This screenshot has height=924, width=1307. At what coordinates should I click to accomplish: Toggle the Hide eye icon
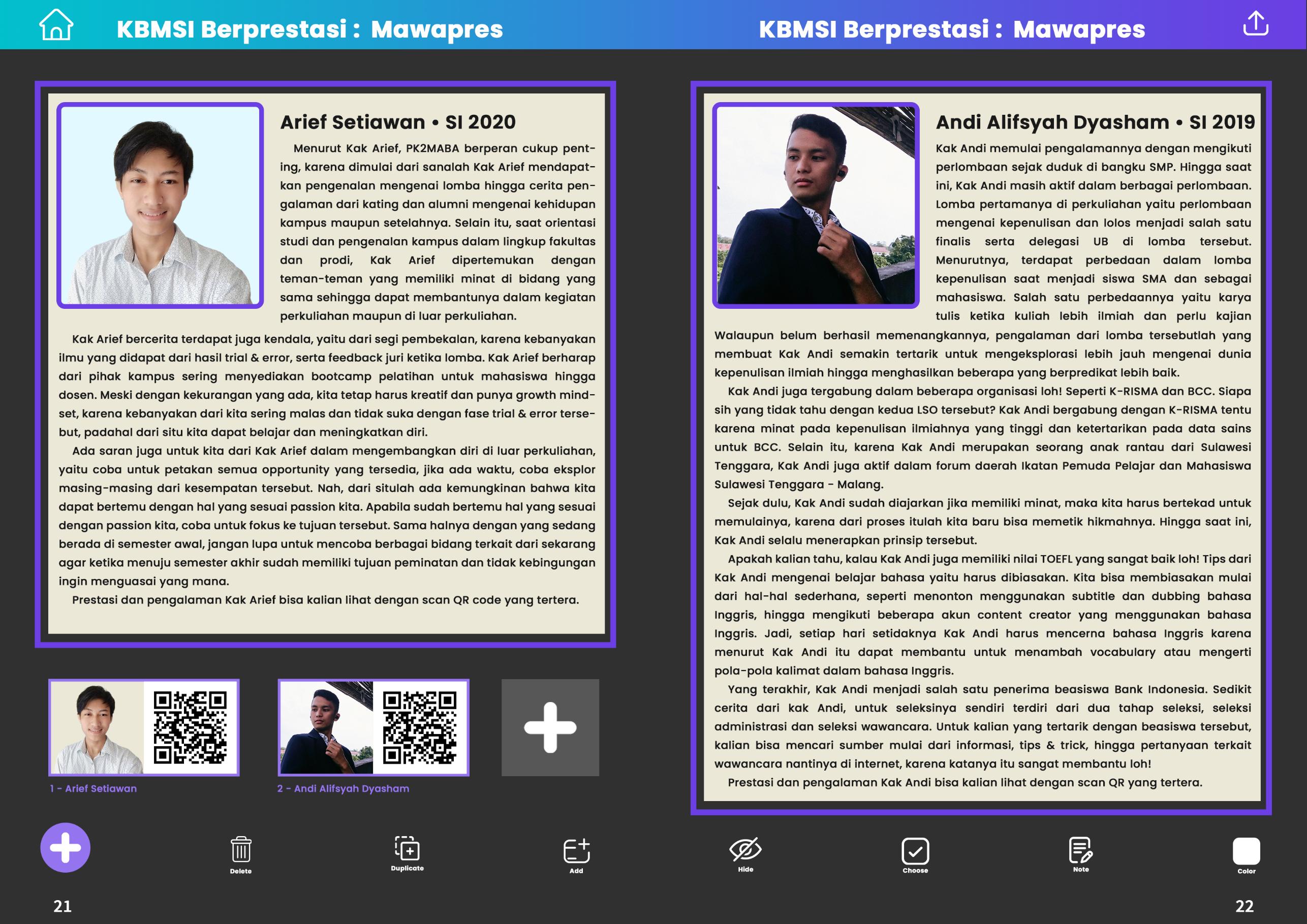745,849
